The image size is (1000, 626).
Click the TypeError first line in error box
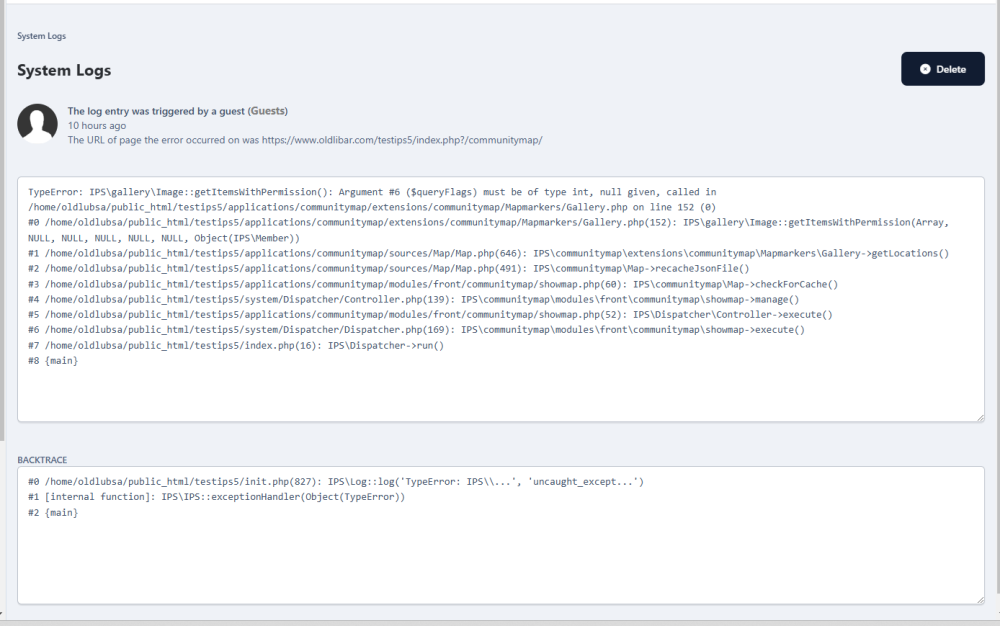[372, 192]
